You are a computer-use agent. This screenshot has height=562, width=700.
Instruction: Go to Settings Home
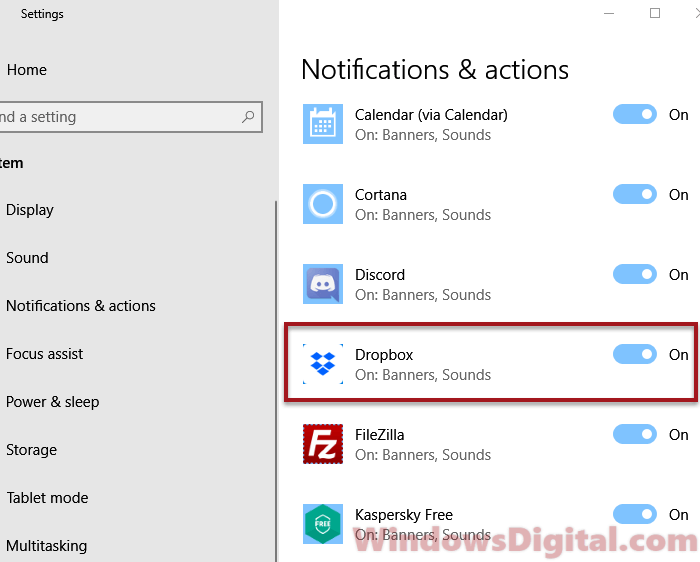tap(27, 70)
